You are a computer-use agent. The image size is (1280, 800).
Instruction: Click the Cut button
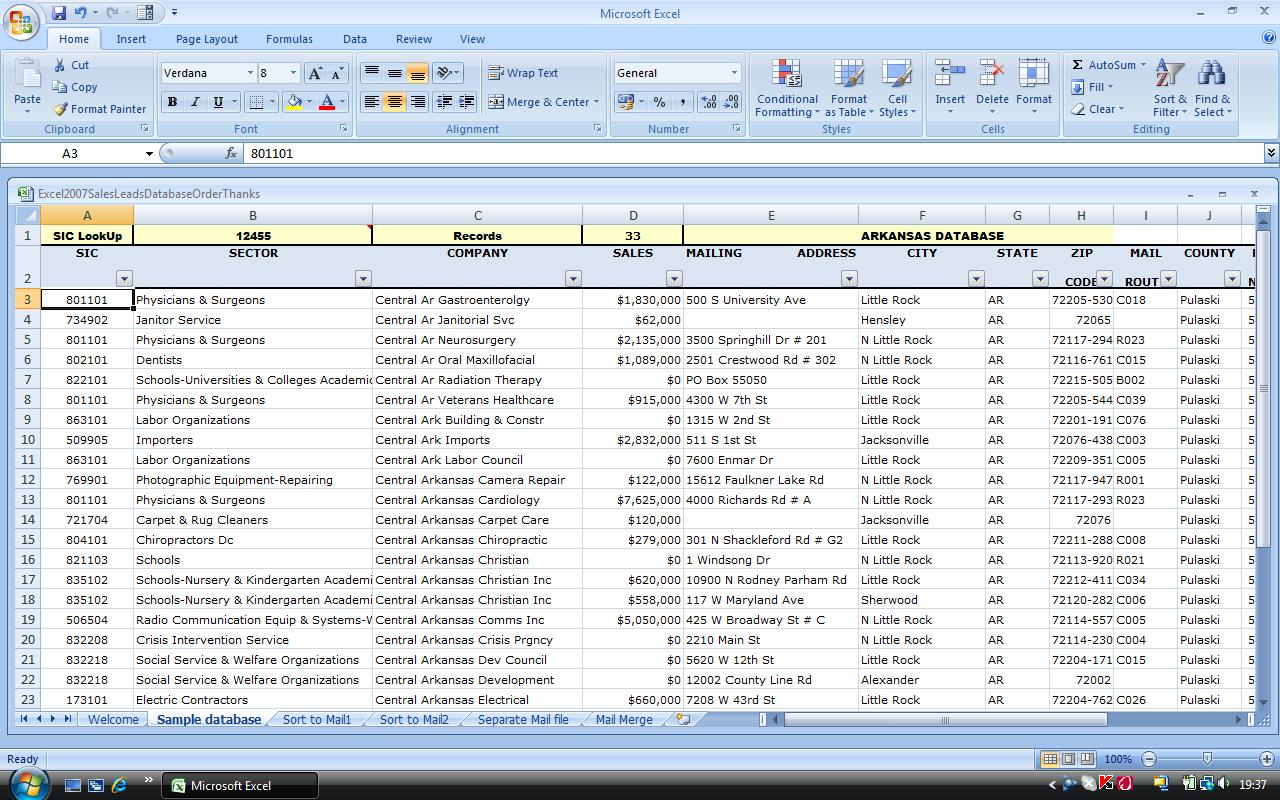tap(71, 65)
